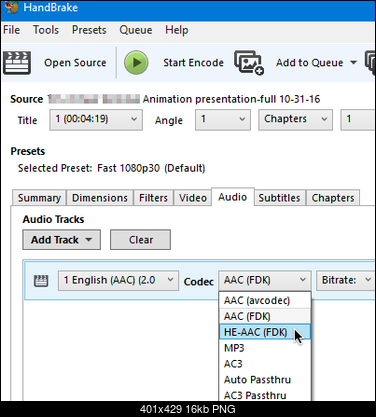Switch to the Subtitles tab

pos(279,198)
